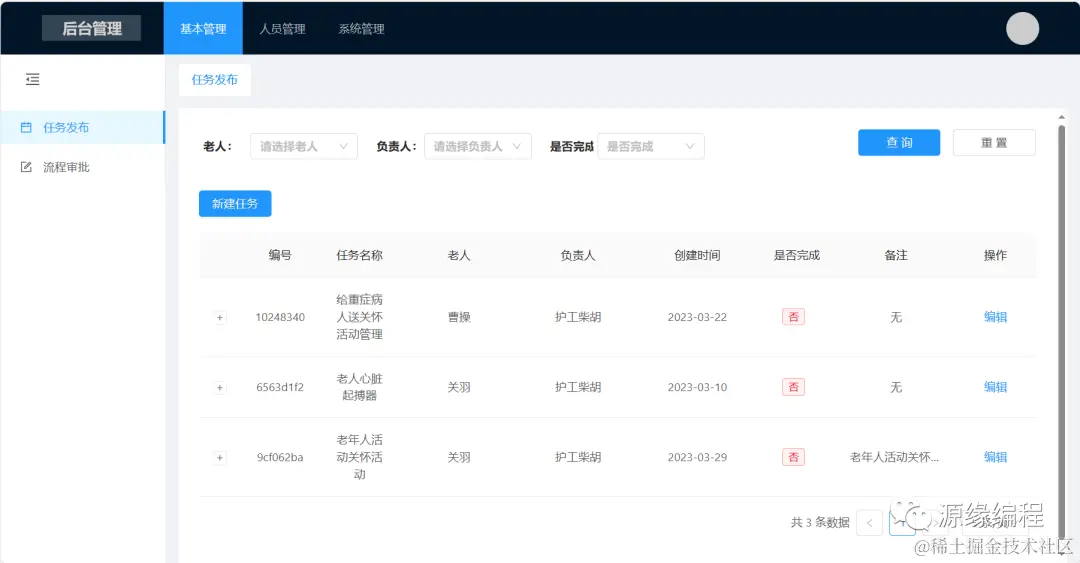The width and height of the screenshot is (1080, 563).
Task: Click the 是否完成 column header
Action: point(796,255)
